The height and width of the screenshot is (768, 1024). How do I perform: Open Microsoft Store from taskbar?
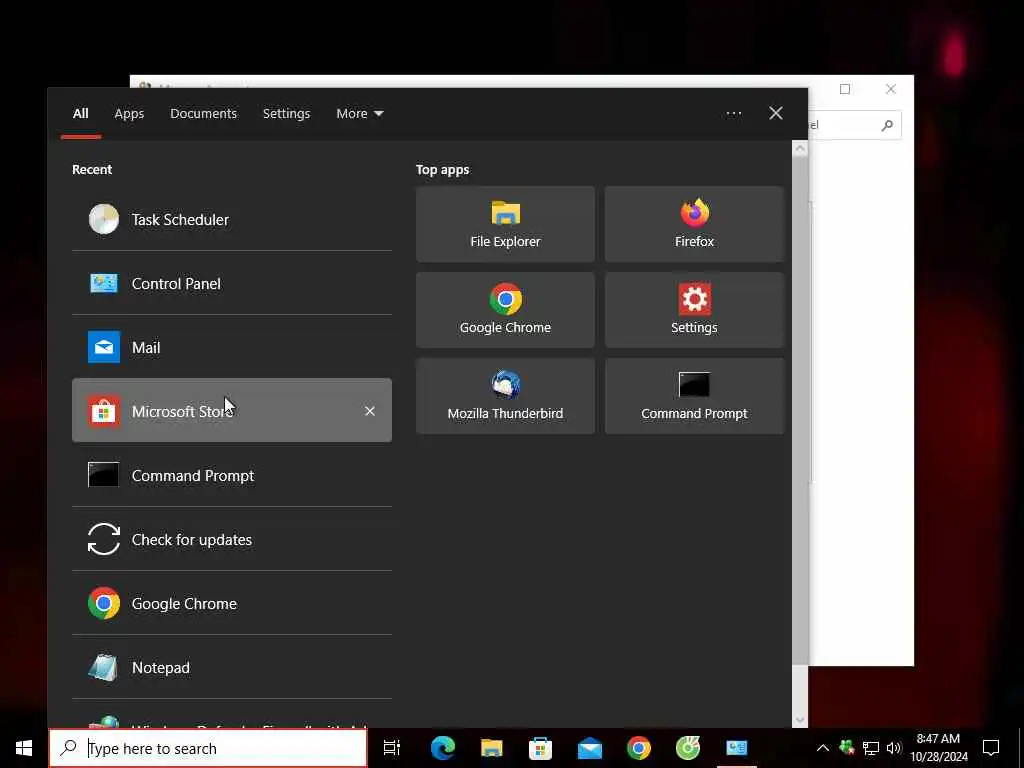pyautogui.click(x=541, y=748)
